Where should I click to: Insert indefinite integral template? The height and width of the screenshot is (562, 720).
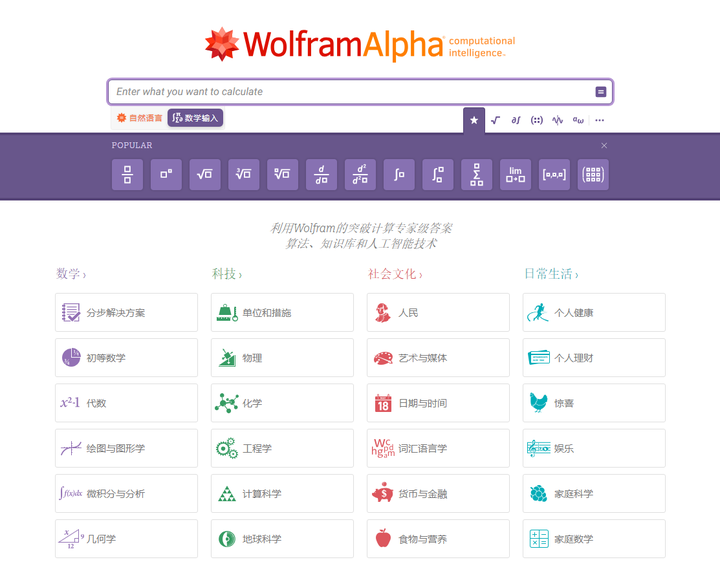[x=399, y=174]
